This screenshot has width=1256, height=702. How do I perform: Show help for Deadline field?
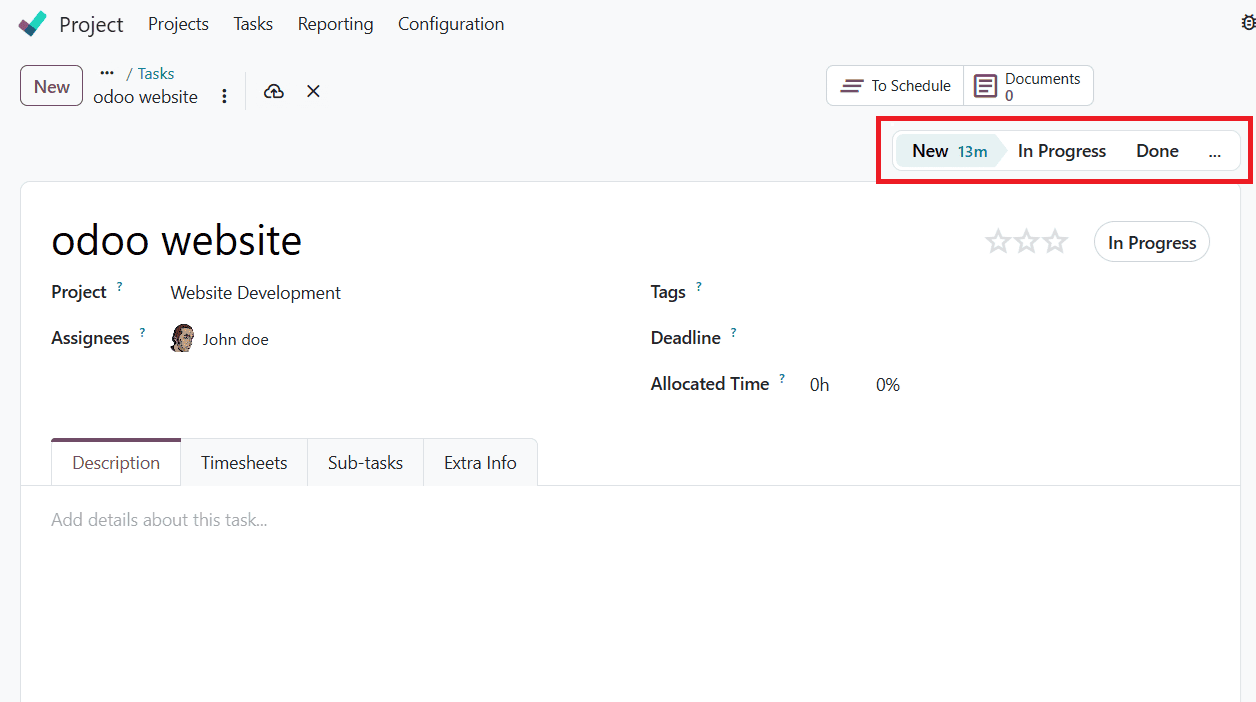click(733, 333)
